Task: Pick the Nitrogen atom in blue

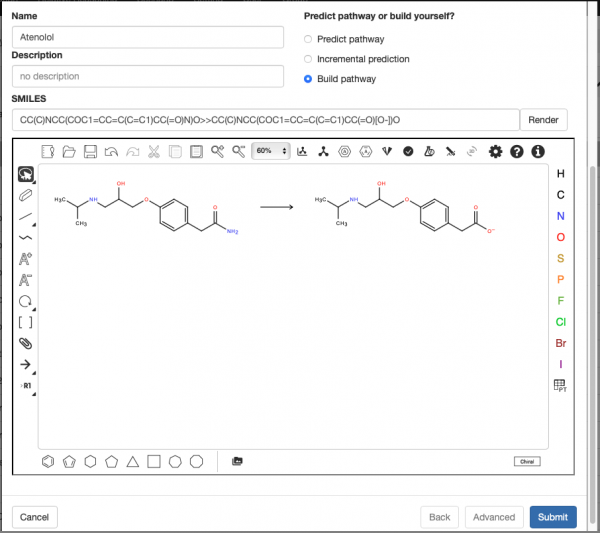Action: 560,216
